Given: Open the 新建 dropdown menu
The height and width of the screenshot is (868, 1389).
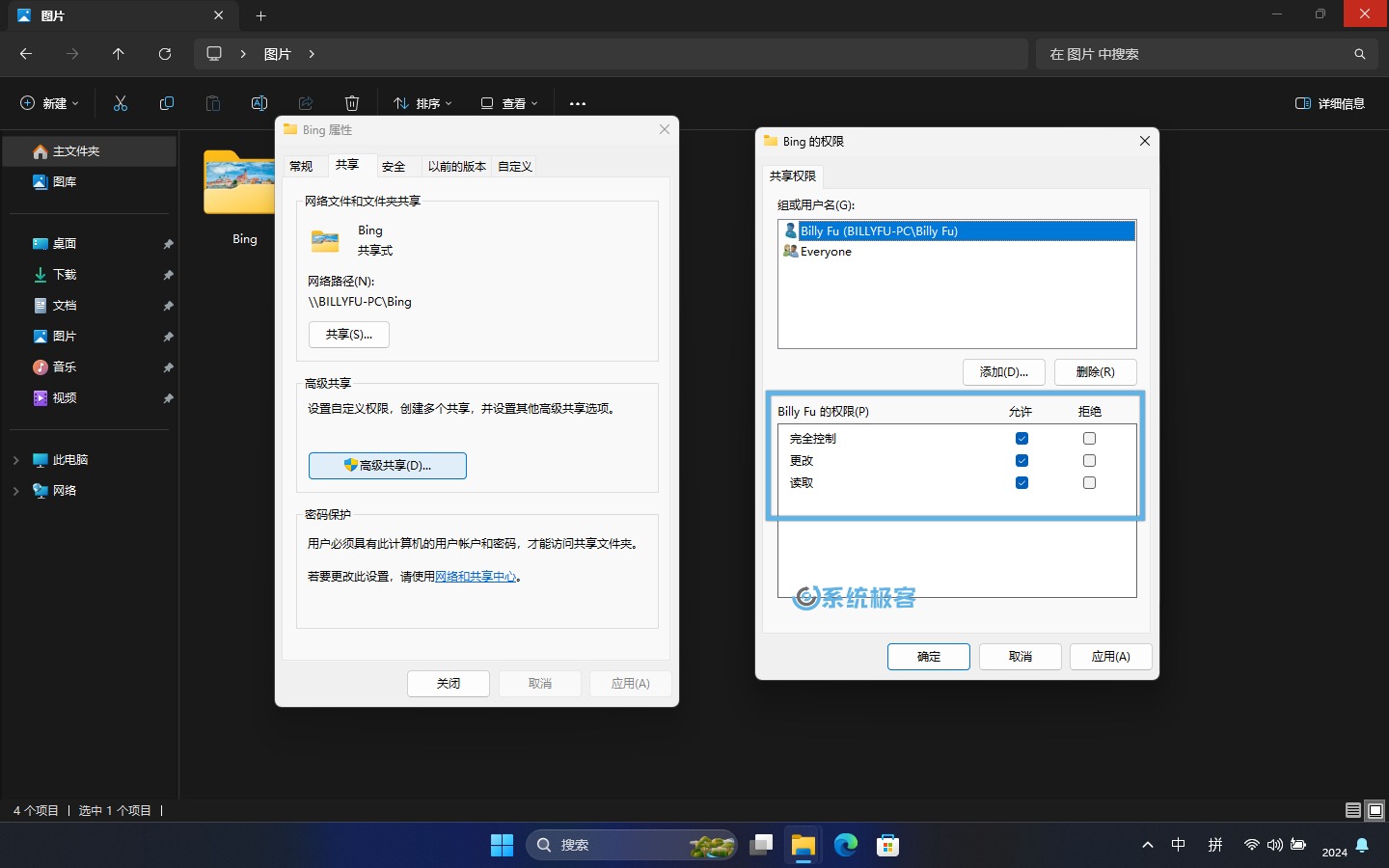Looking at the screenshot, I should (50, 103).
